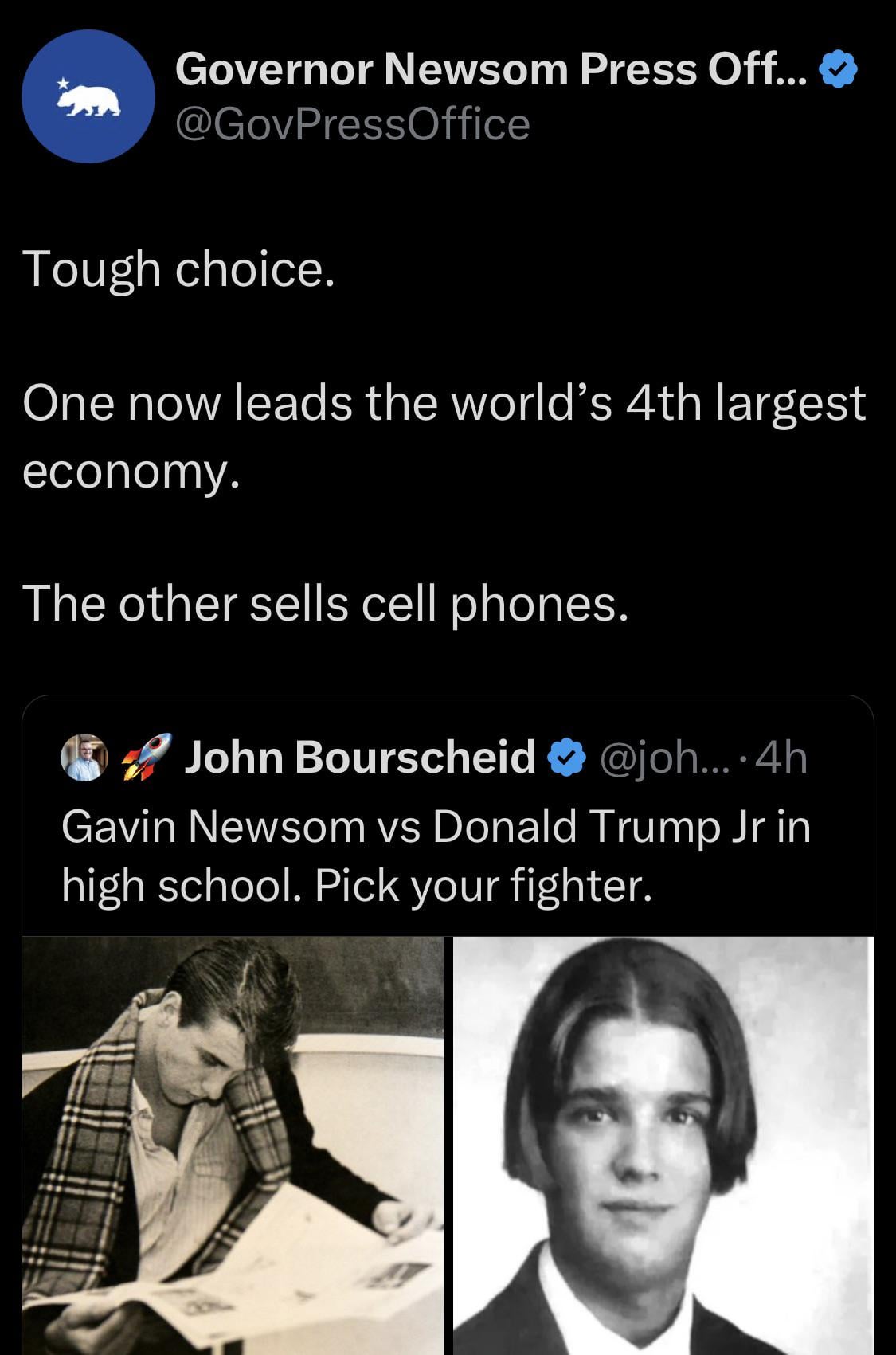Open John Bourscheid's display name

(360, 757)
